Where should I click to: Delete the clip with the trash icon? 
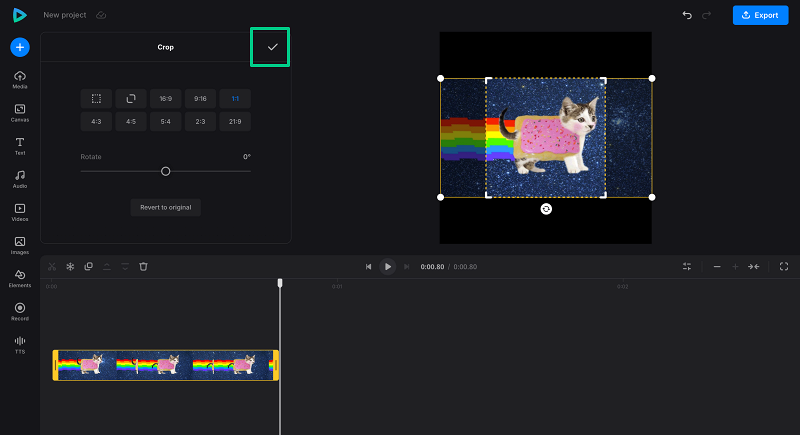[143, 266]
